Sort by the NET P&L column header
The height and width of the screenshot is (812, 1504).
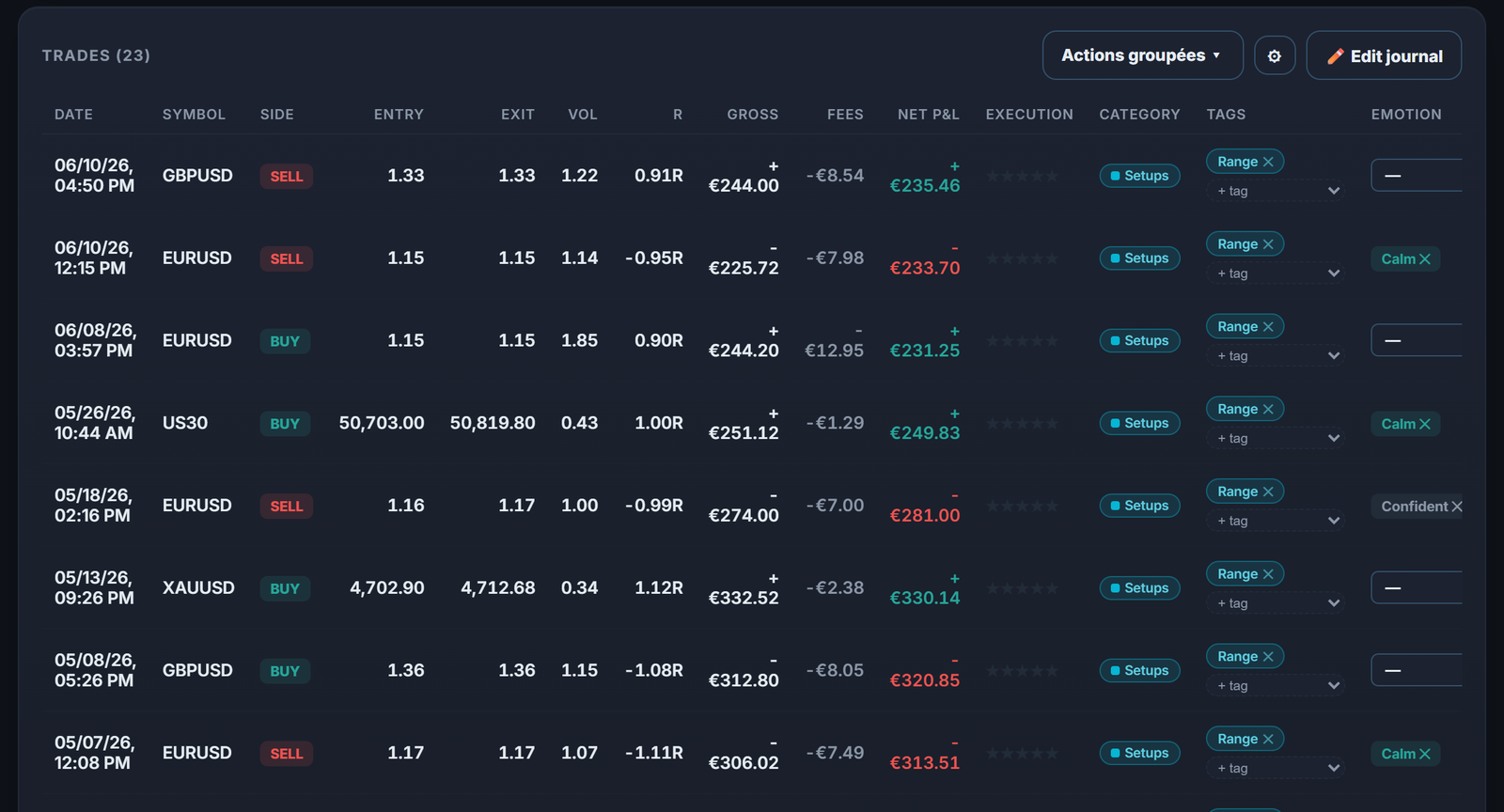pyautogui.click(x=929, y=115)
